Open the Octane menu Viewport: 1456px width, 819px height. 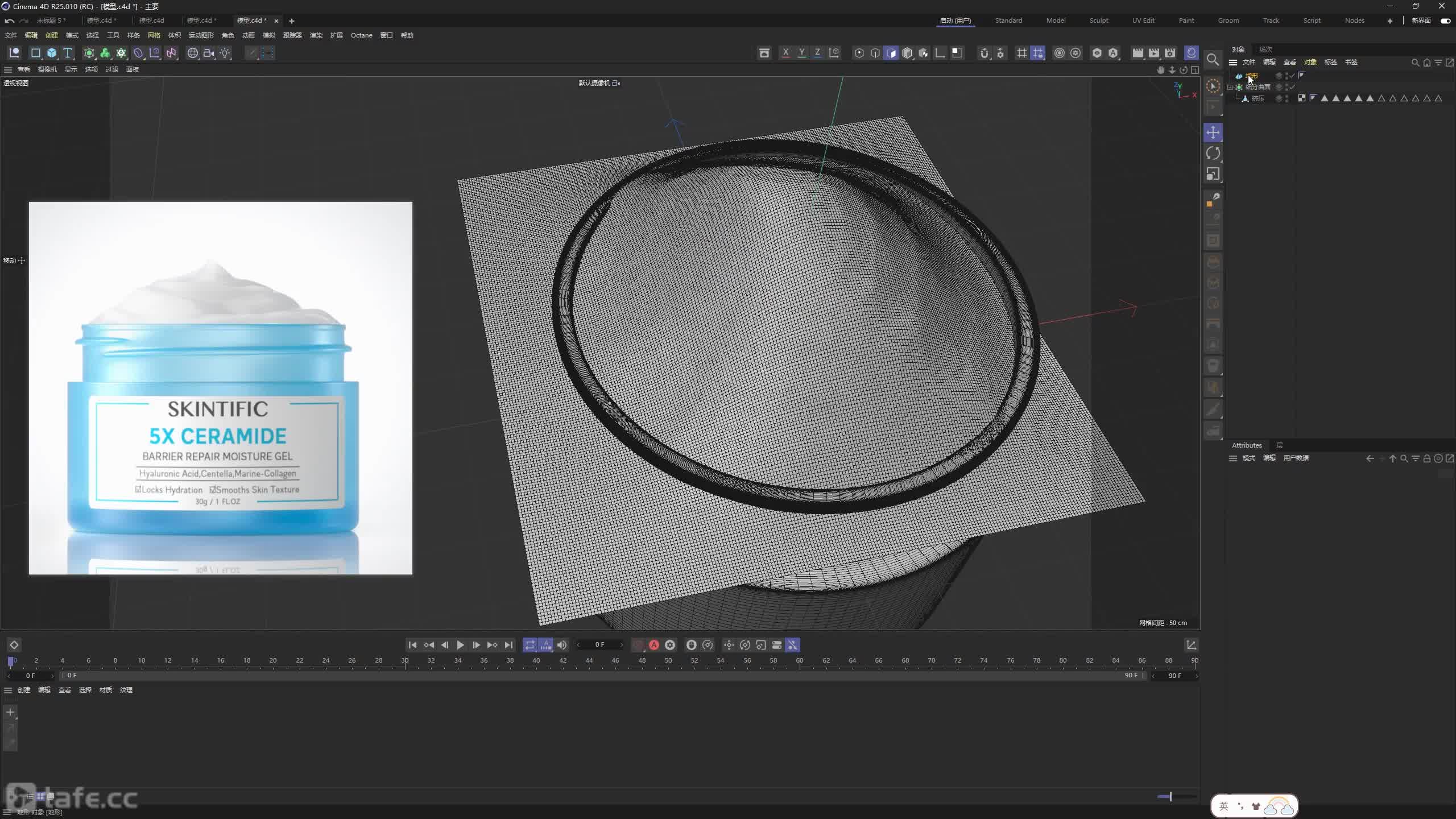pos(361,35)
